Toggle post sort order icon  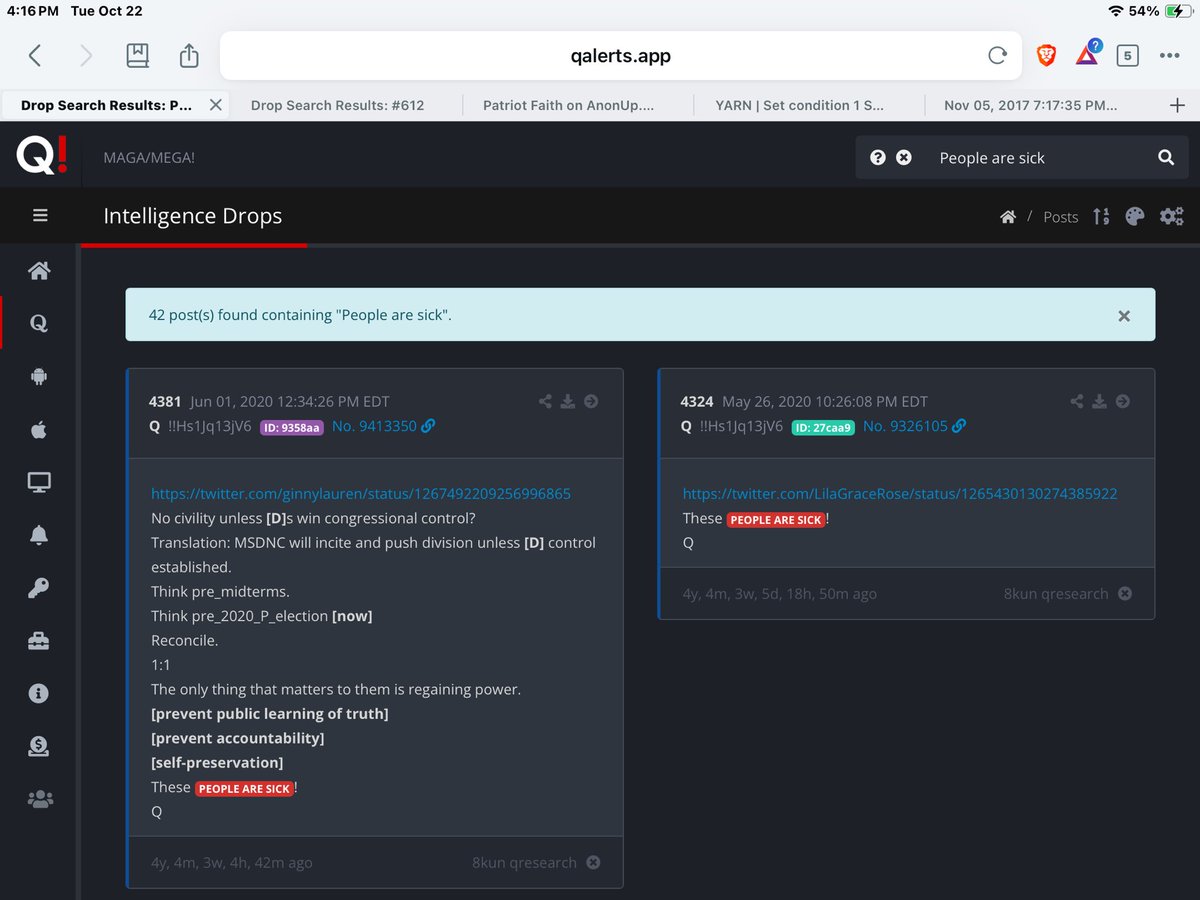[1101, 216]
